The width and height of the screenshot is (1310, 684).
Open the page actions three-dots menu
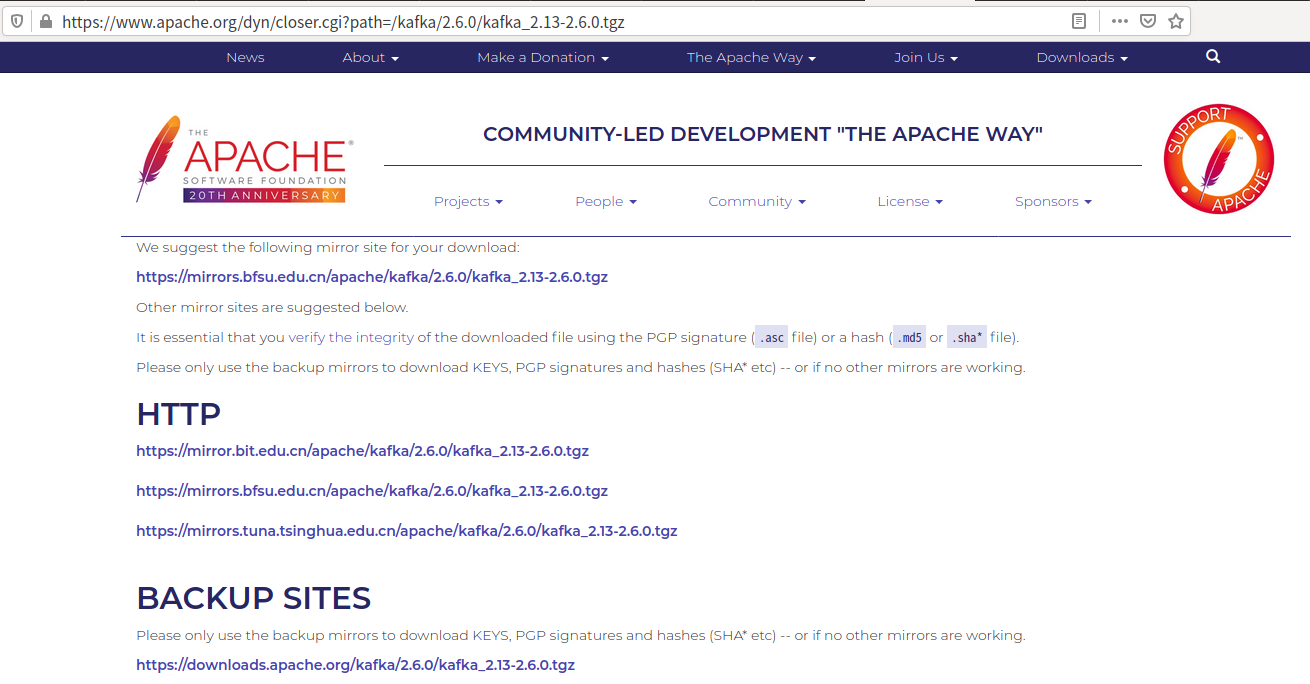pyautogui.click(x=1120, y=21)
